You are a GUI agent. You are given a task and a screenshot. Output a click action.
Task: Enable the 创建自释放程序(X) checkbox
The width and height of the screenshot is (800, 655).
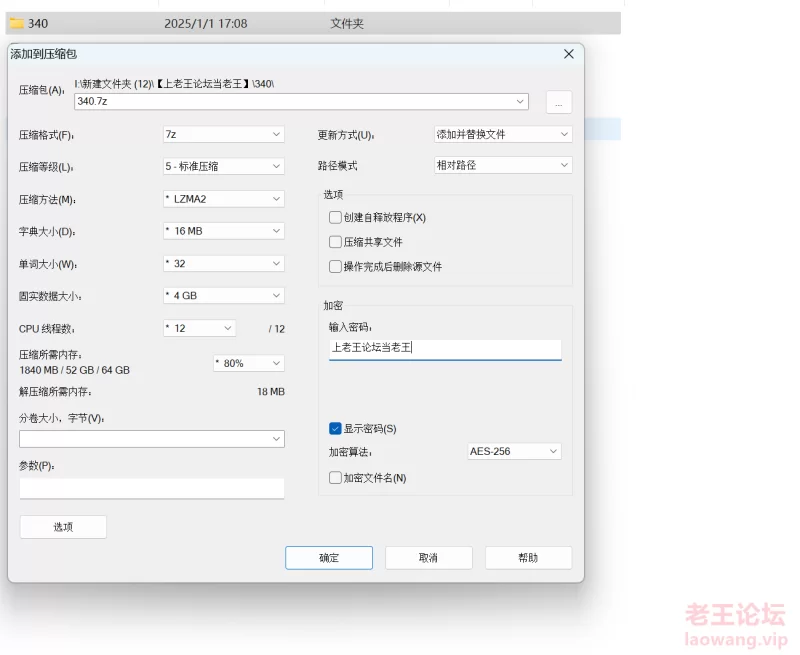pos(335,218)
